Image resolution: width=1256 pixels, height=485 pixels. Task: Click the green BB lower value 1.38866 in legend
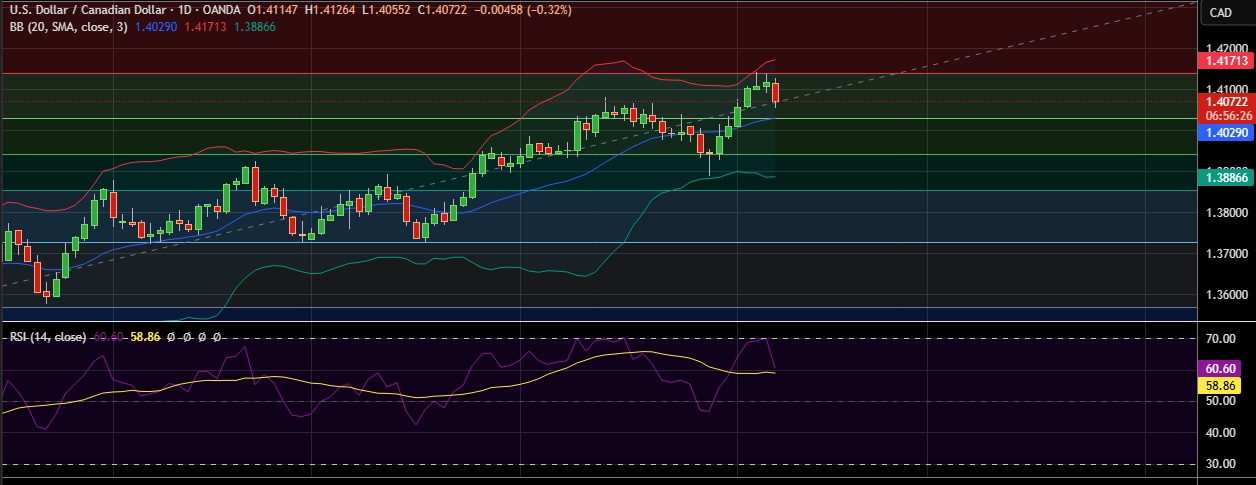pos(254,26)
